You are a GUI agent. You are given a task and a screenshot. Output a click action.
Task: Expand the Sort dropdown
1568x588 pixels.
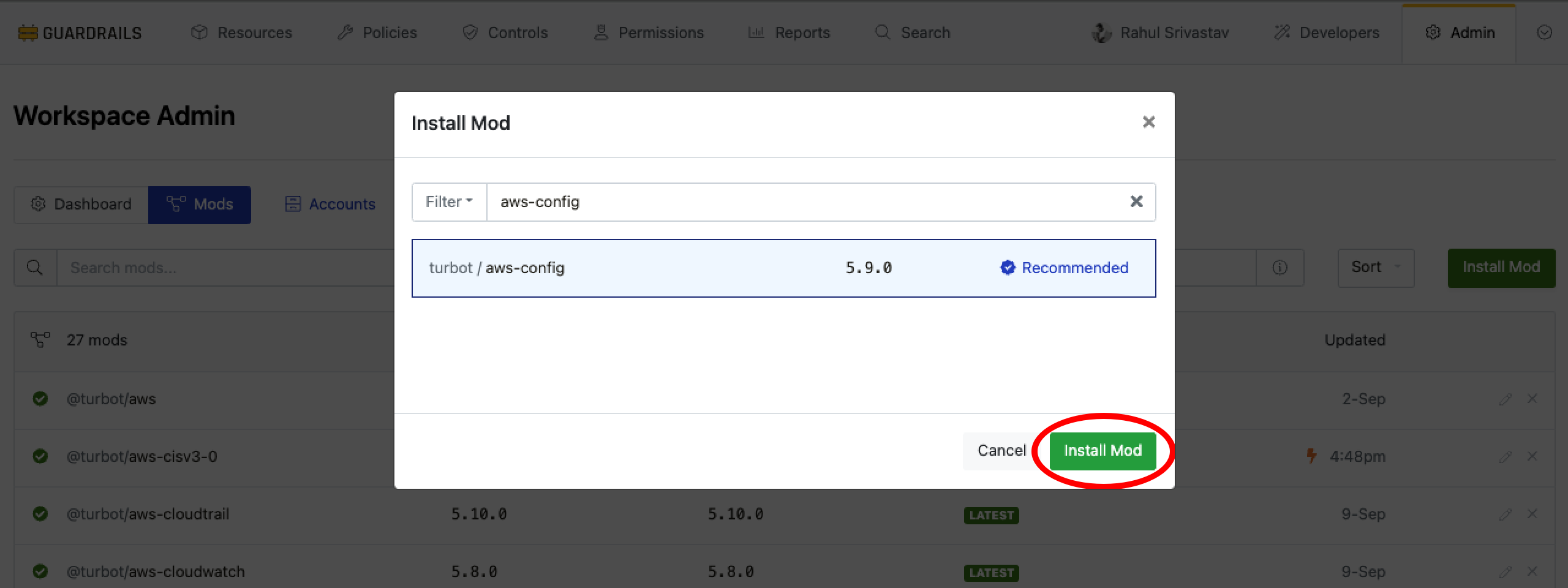pyautogui.click(x=1375, y=268)
